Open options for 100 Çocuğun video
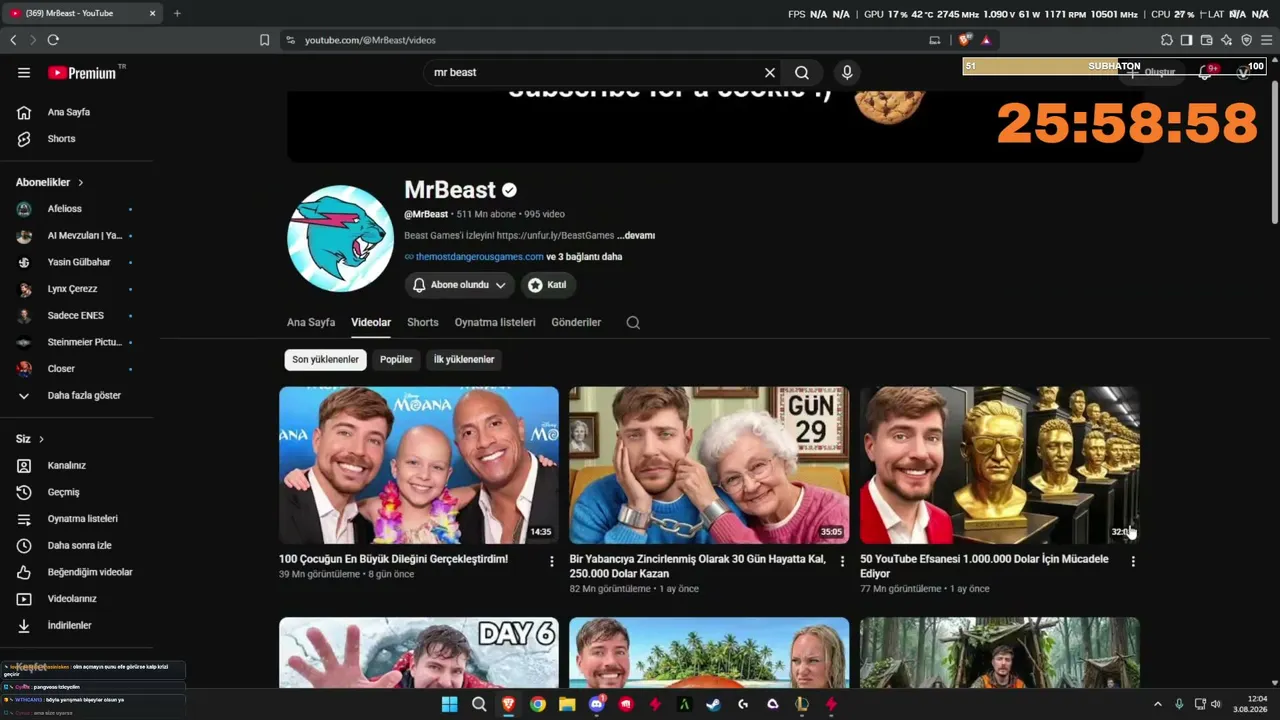The image size is (1280, 720). click(551, 562)
